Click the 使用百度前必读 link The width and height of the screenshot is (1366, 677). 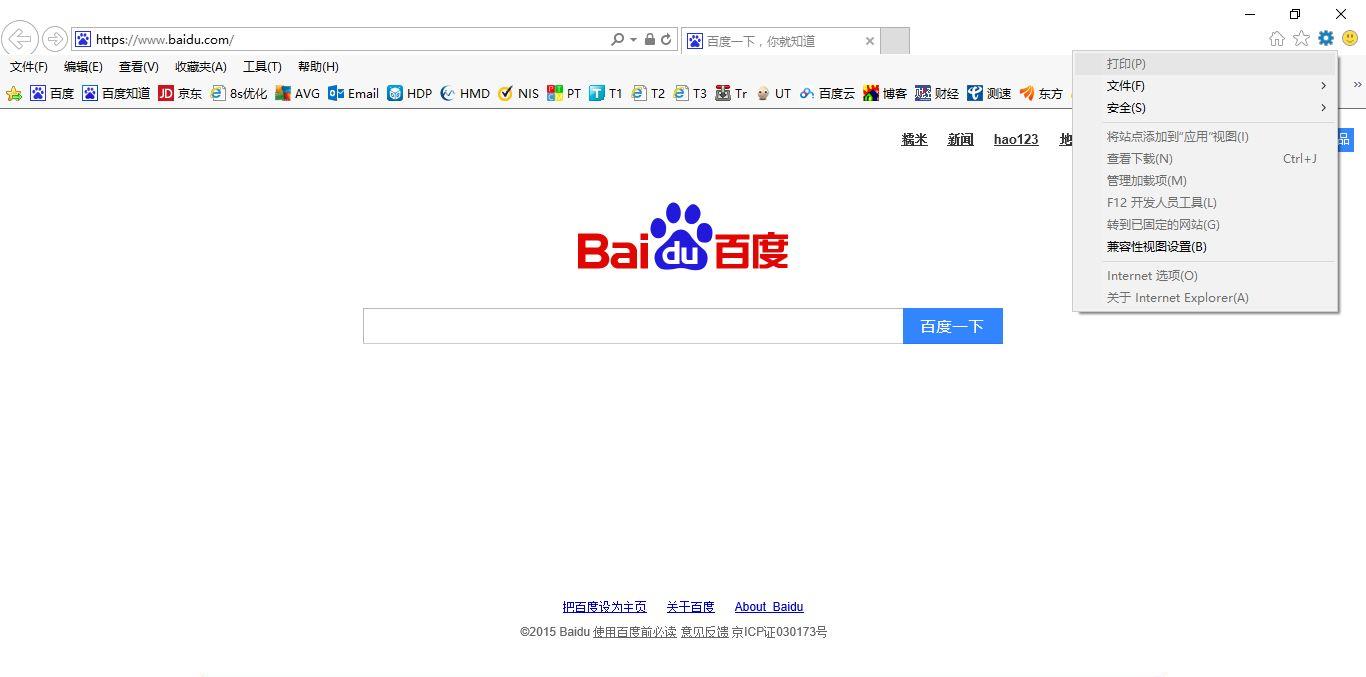[x=635, y=632]
